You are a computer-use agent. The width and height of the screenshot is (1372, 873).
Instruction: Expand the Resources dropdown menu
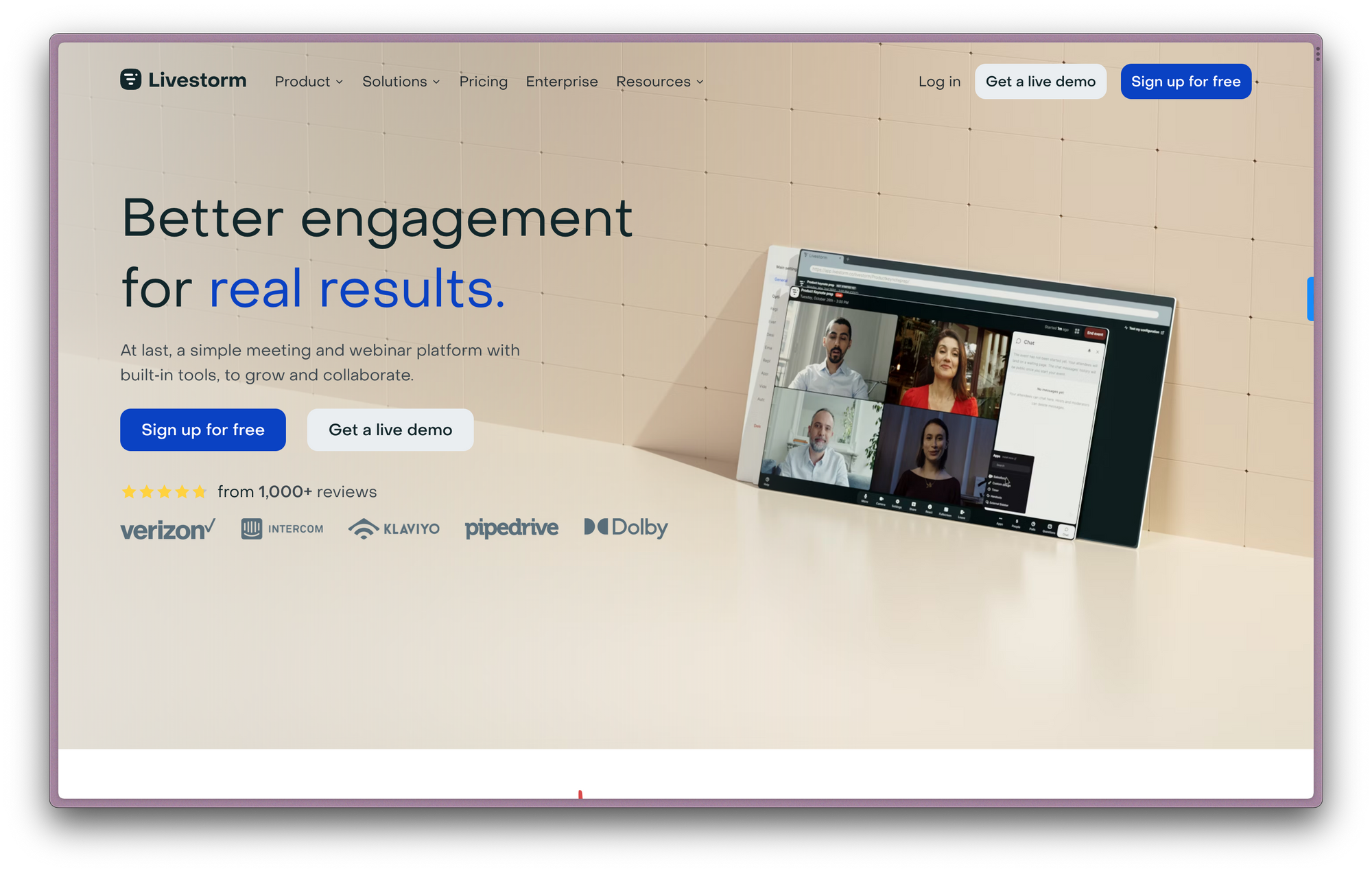(x=659, y=81)
